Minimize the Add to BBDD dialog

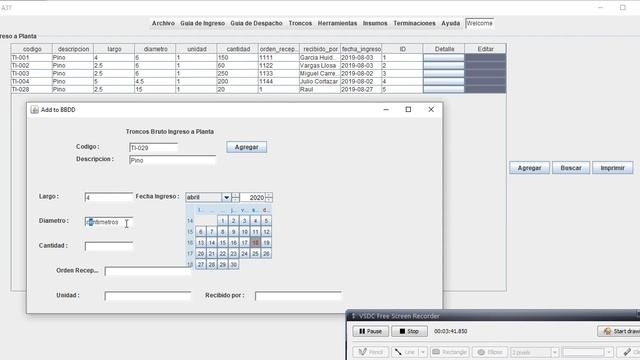[386, 109]
